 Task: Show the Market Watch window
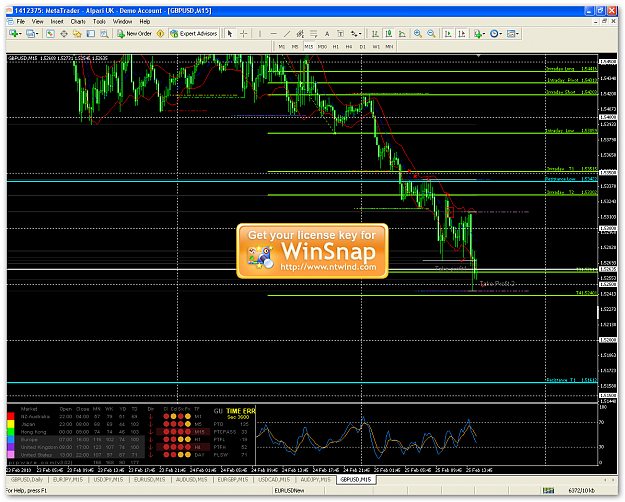click(x=50, y=34)
